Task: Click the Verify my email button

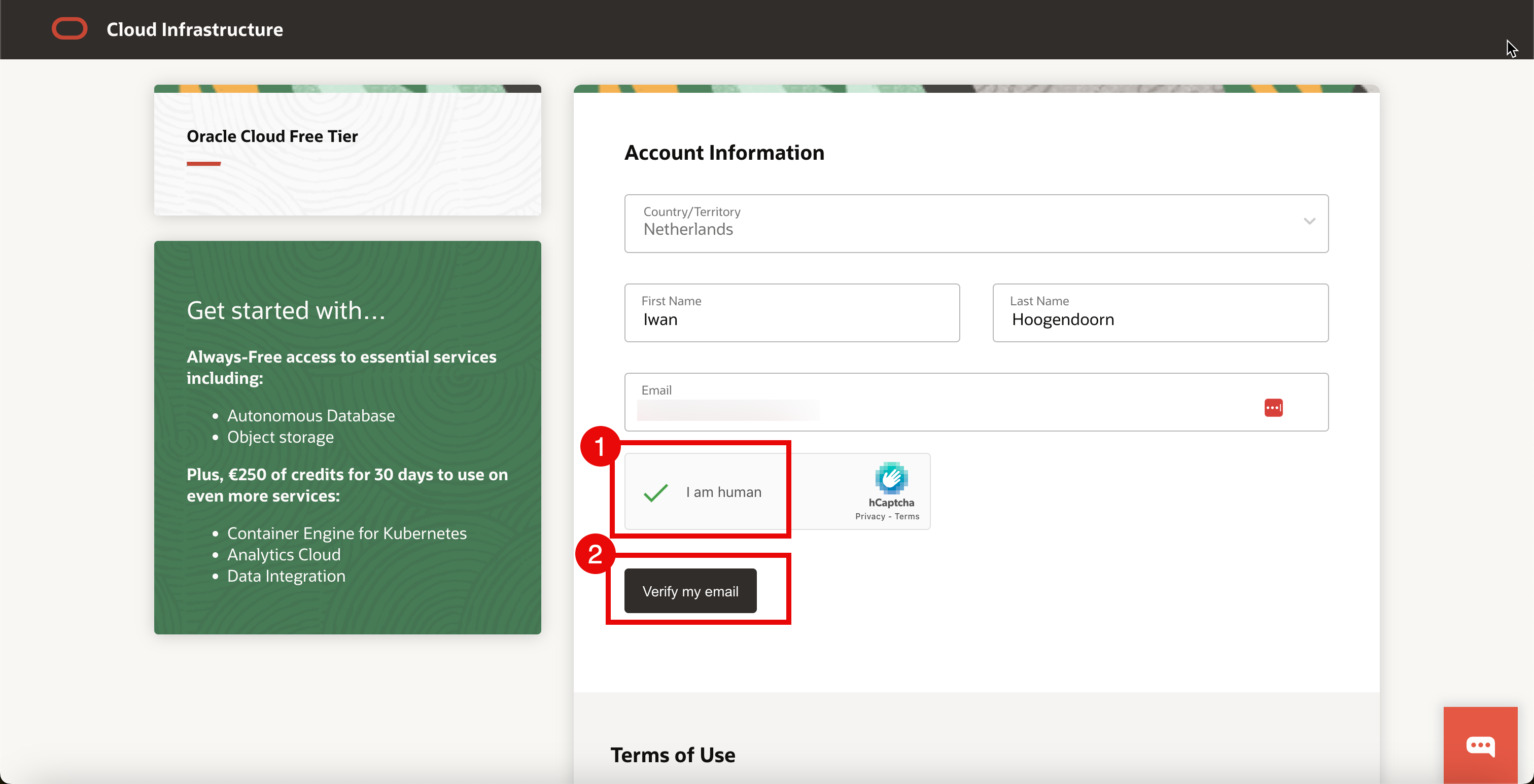Action: [x=690, y=590]
